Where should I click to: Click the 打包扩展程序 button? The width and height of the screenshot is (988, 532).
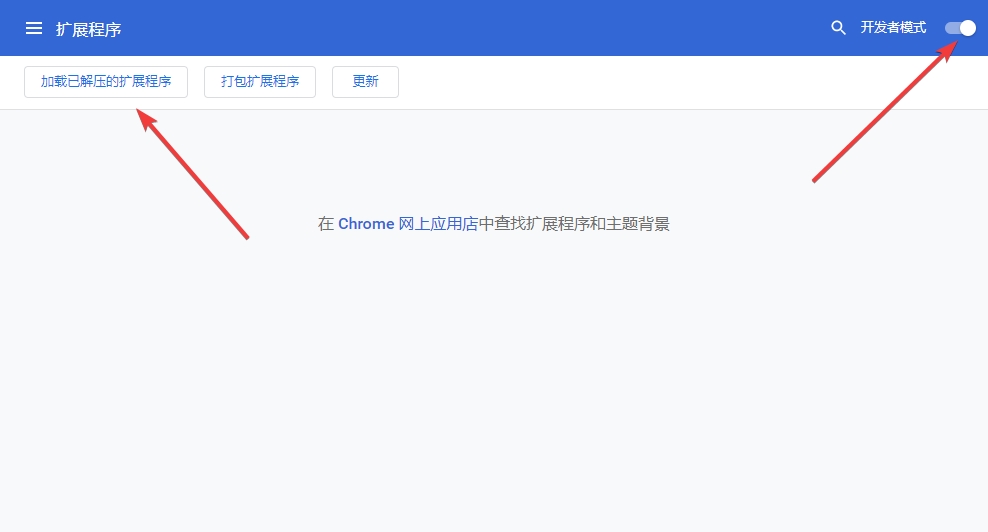(260, 82)
